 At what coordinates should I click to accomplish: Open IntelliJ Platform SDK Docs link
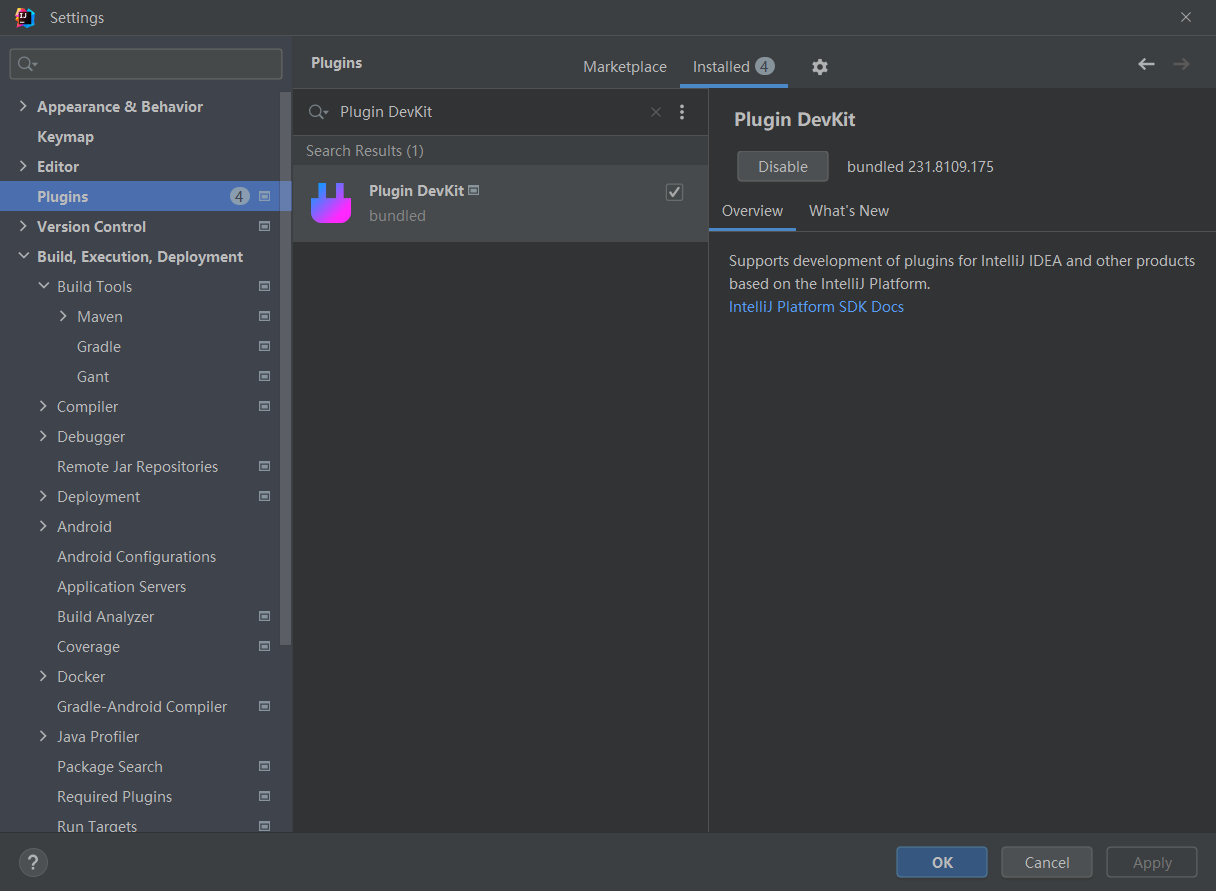816,307
